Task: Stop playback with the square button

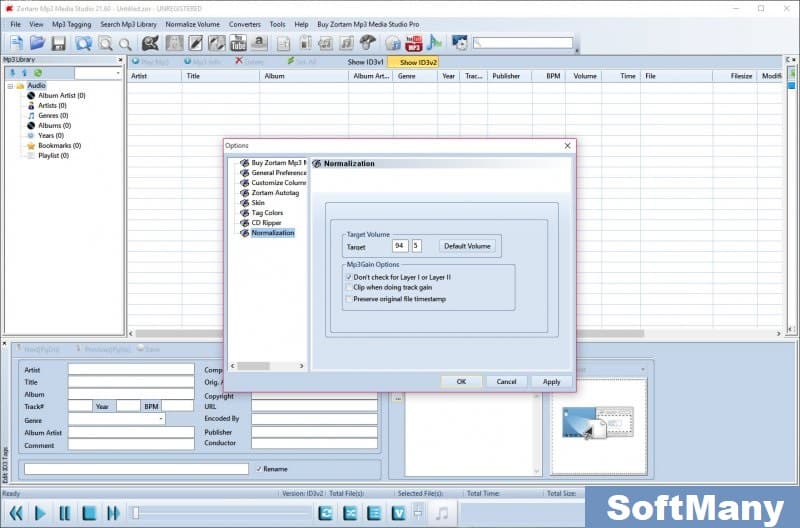Action: (x=89, y=513)
